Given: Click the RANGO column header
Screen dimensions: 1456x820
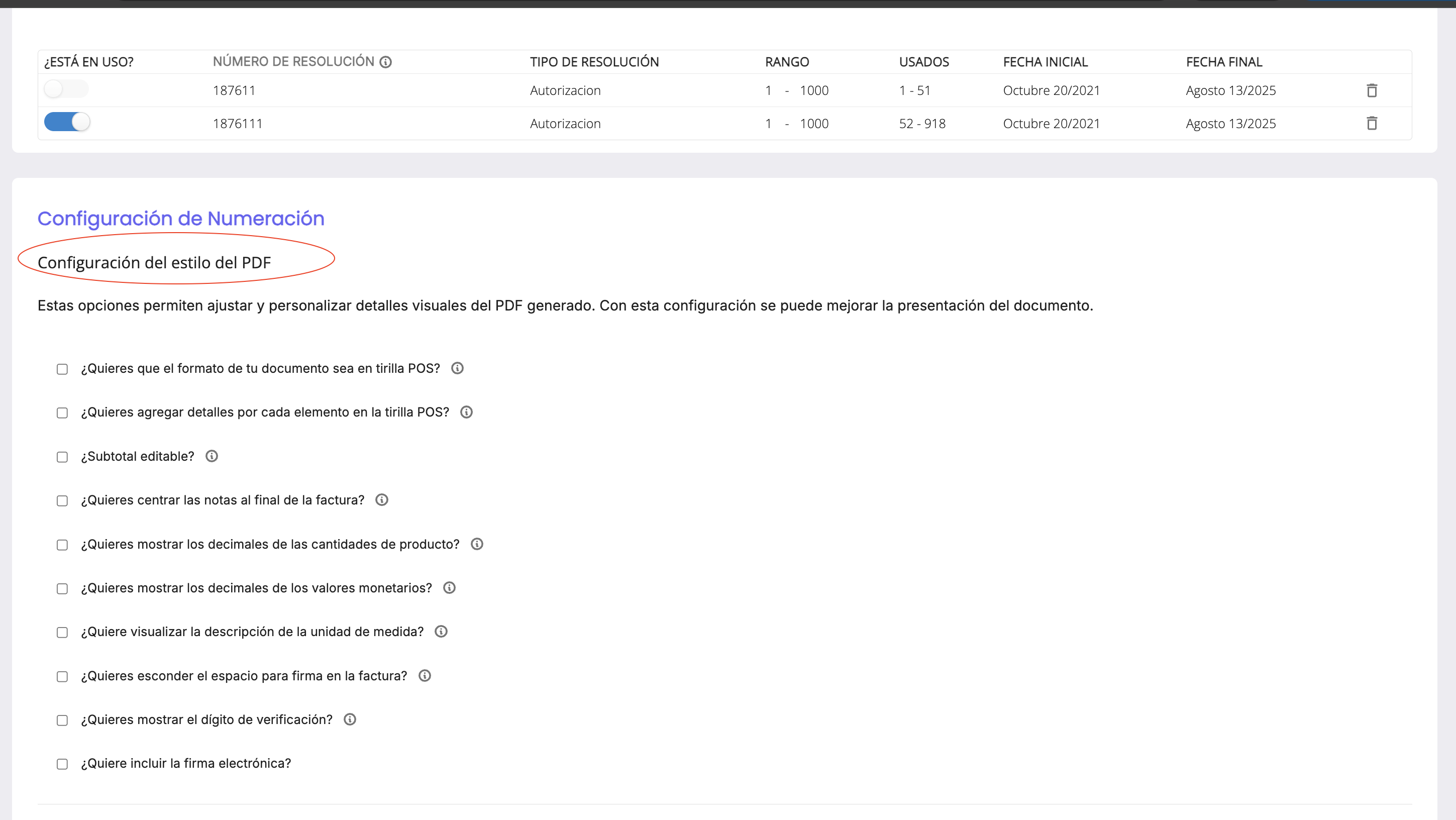Looking at the screenshot, I should 787,62.
